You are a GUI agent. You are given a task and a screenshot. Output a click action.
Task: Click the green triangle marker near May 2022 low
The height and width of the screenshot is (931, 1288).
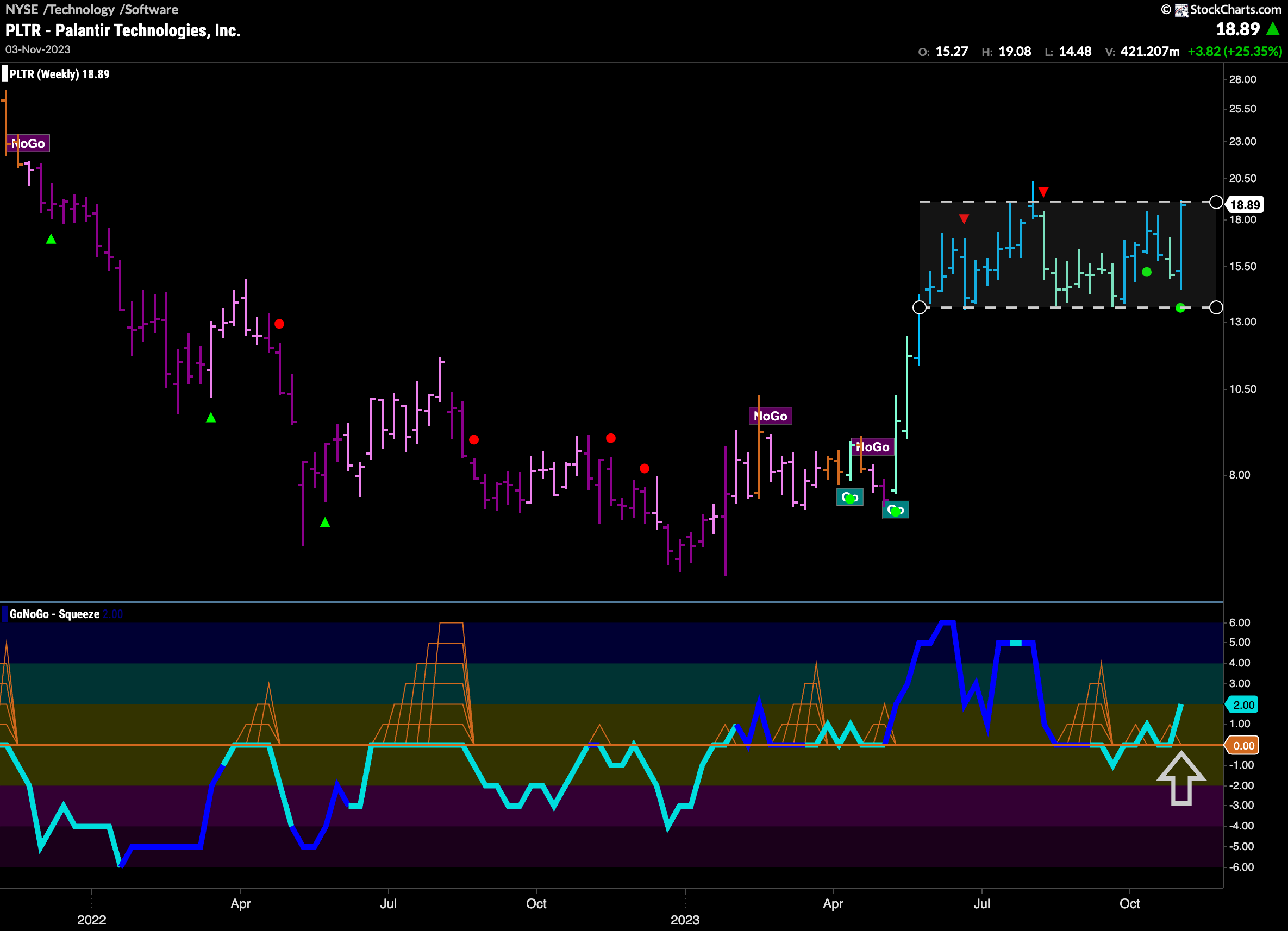click(x=325, y=521)
